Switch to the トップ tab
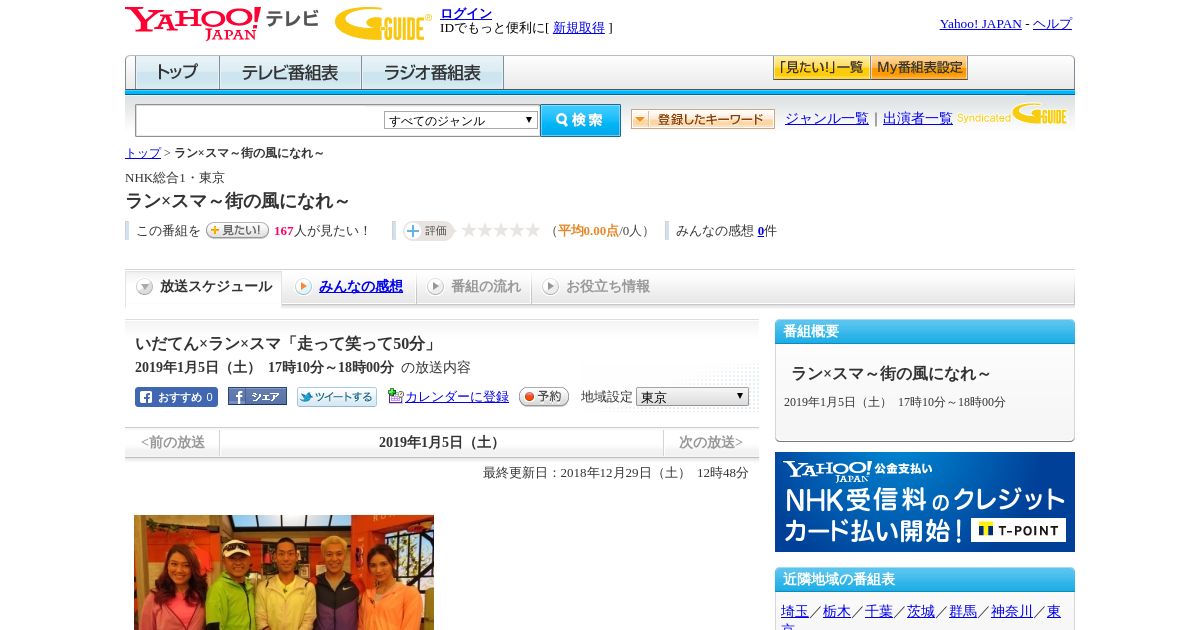 coord(177,73)
